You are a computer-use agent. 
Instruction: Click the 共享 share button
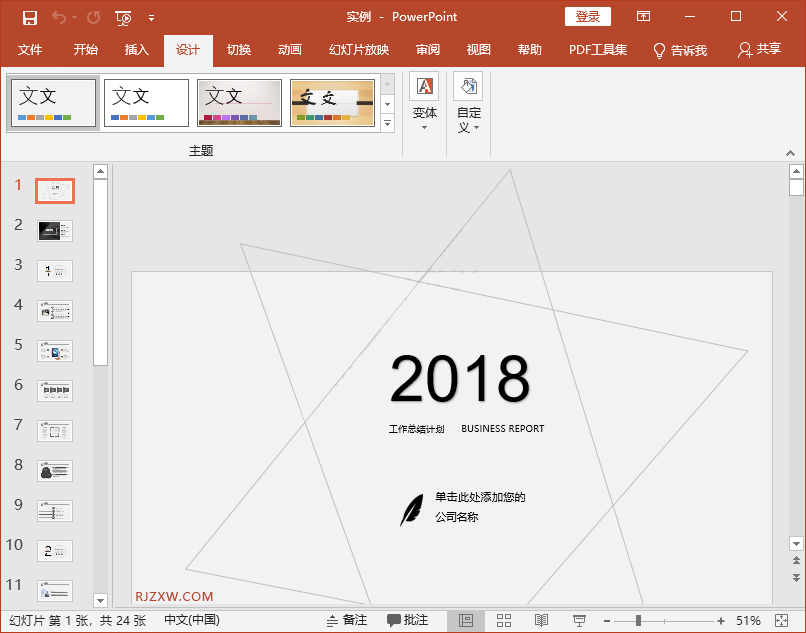click(x=759, y=49)
